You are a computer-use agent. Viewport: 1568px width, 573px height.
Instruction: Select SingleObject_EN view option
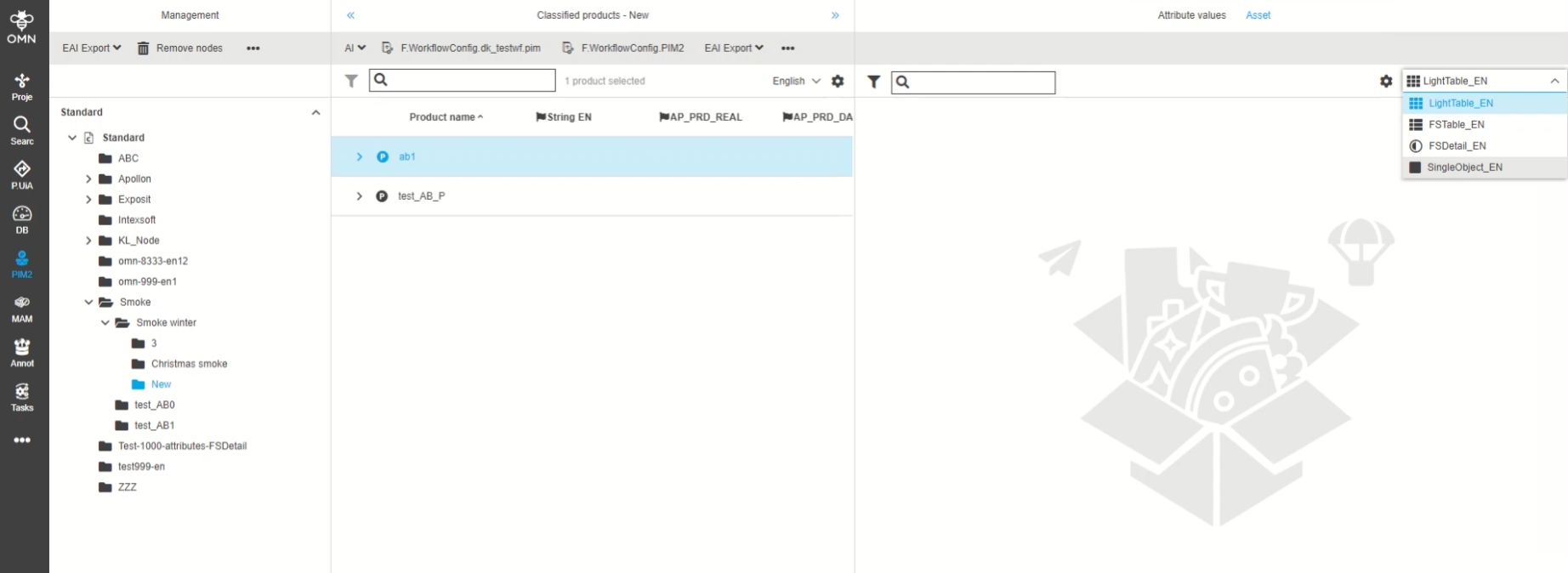(1484, 167)
